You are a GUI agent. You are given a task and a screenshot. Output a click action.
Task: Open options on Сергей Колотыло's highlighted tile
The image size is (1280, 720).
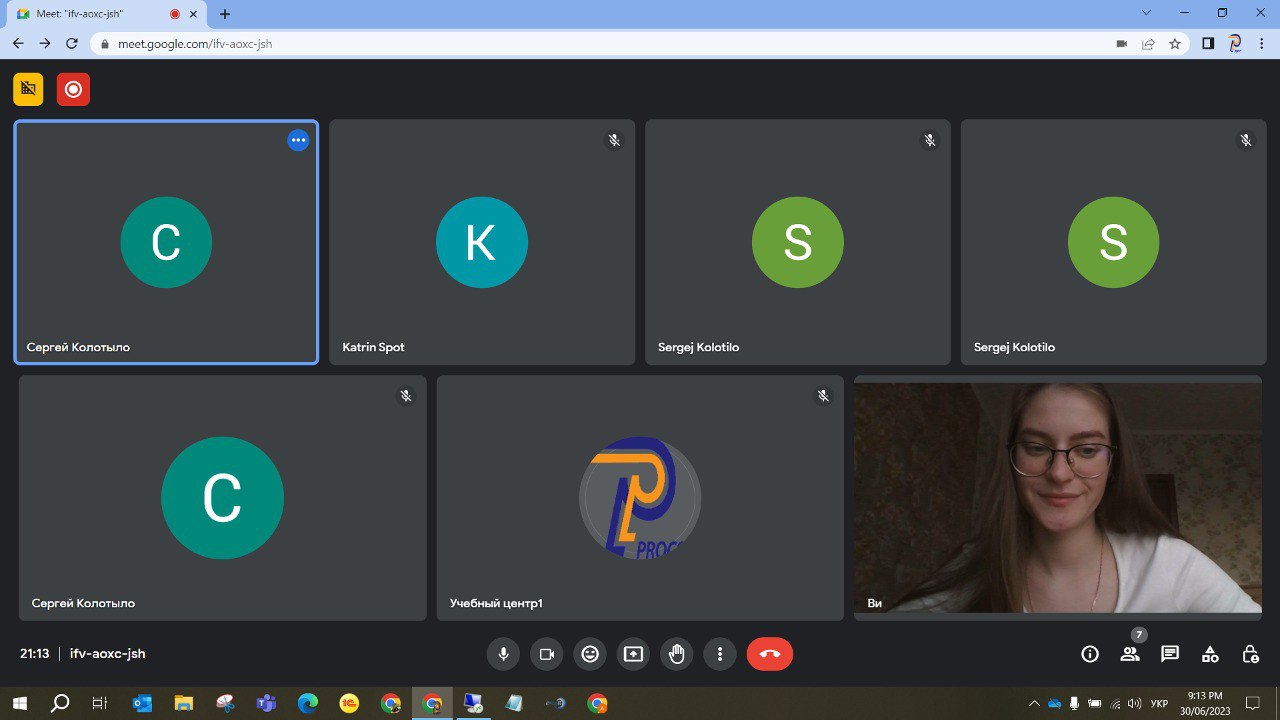tap(298, 140)
